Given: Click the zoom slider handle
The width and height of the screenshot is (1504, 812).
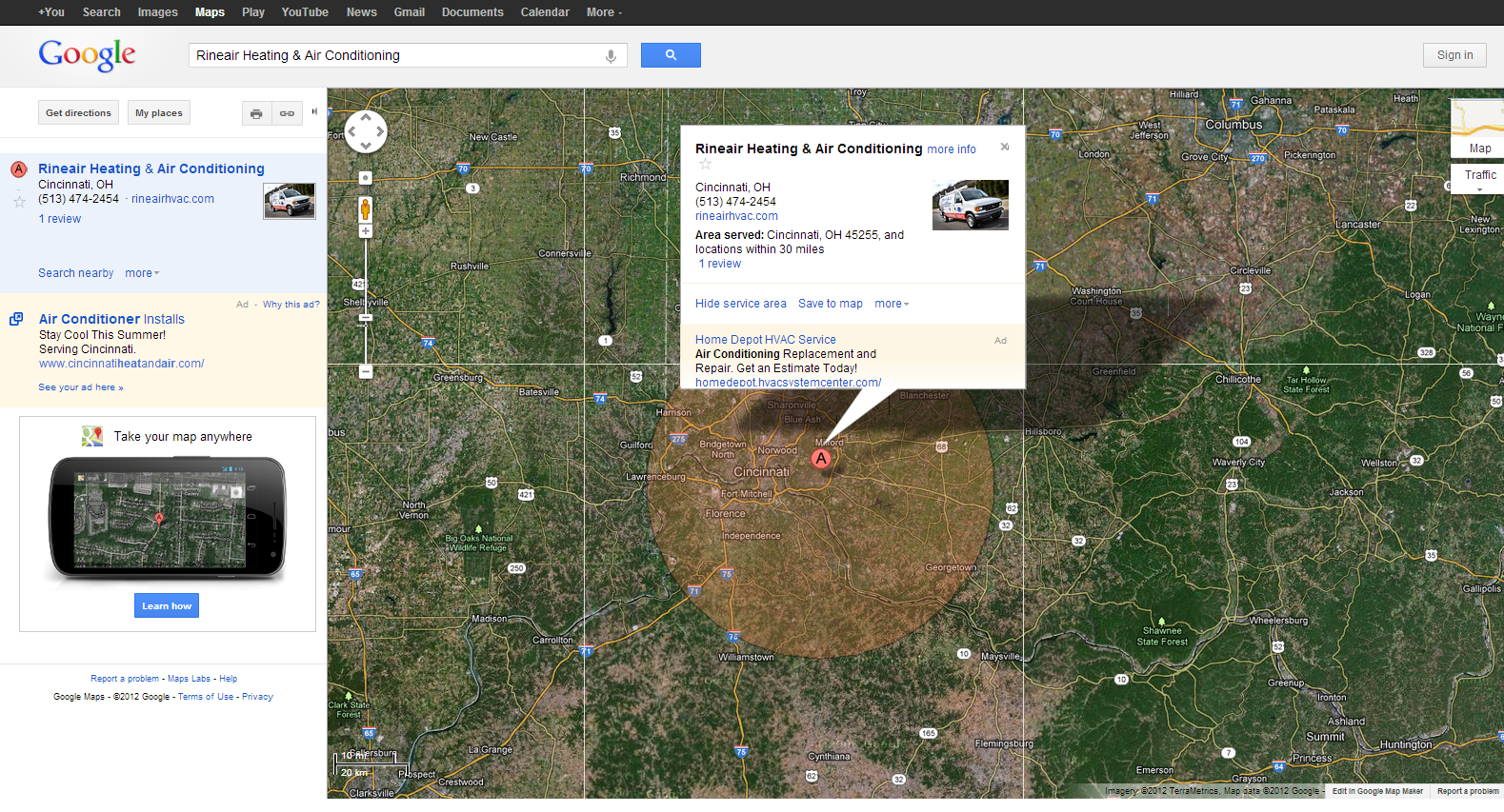Looking at the screenshot, I should (x=366, y=319).
